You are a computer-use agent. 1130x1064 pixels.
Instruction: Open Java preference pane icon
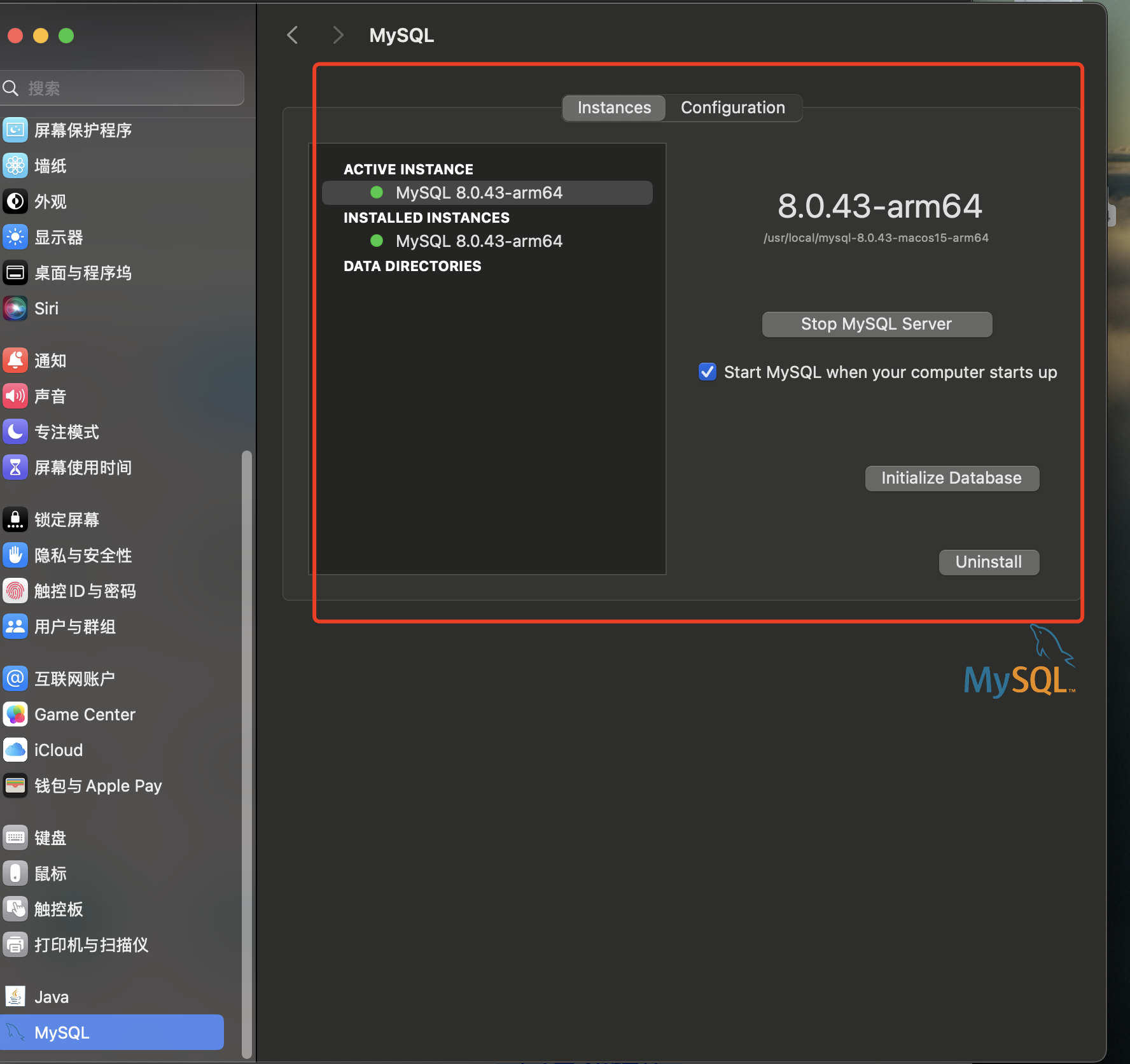[15, 997]
